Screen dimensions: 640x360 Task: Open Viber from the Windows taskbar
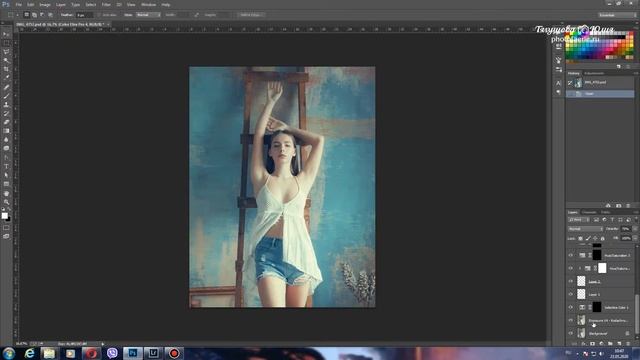point(112,353)
